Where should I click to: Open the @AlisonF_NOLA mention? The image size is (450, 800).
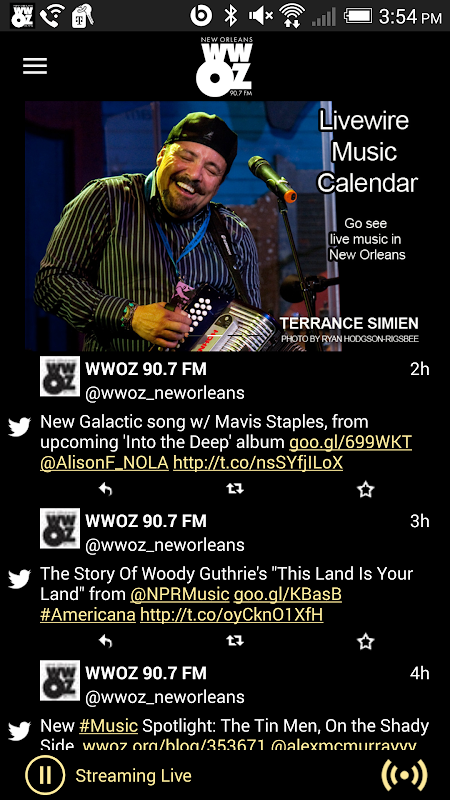[105, 463]
